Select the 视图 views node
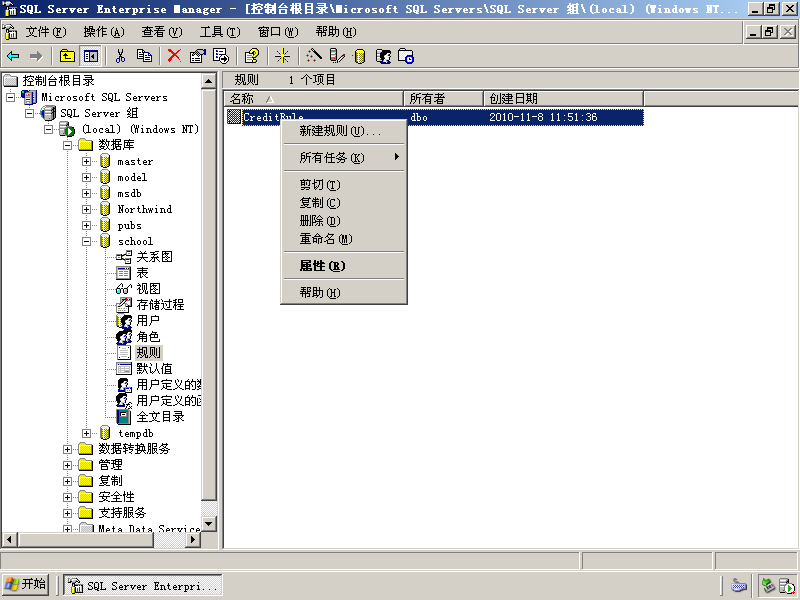The image size is (800, 600). click(x=148, y=289)
